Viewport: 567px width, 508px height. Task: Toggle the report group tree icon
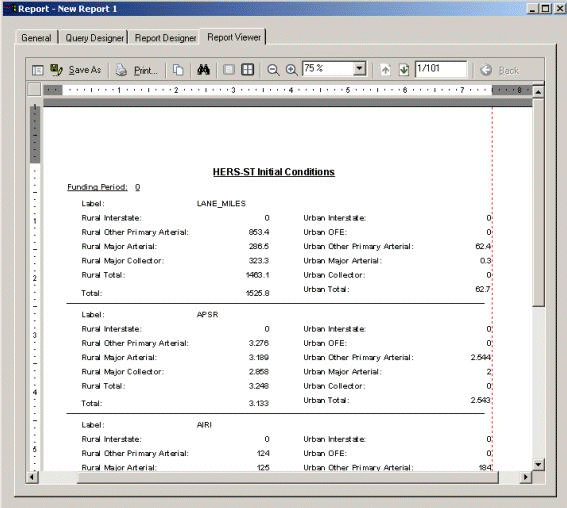pos(38,70)
